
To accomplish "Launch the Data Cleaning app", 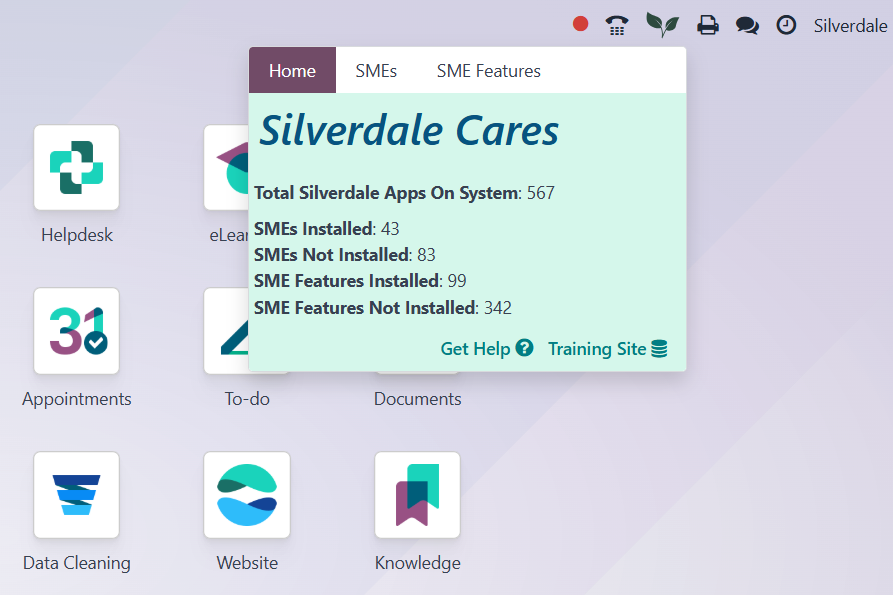I will (x=76, y=494).
